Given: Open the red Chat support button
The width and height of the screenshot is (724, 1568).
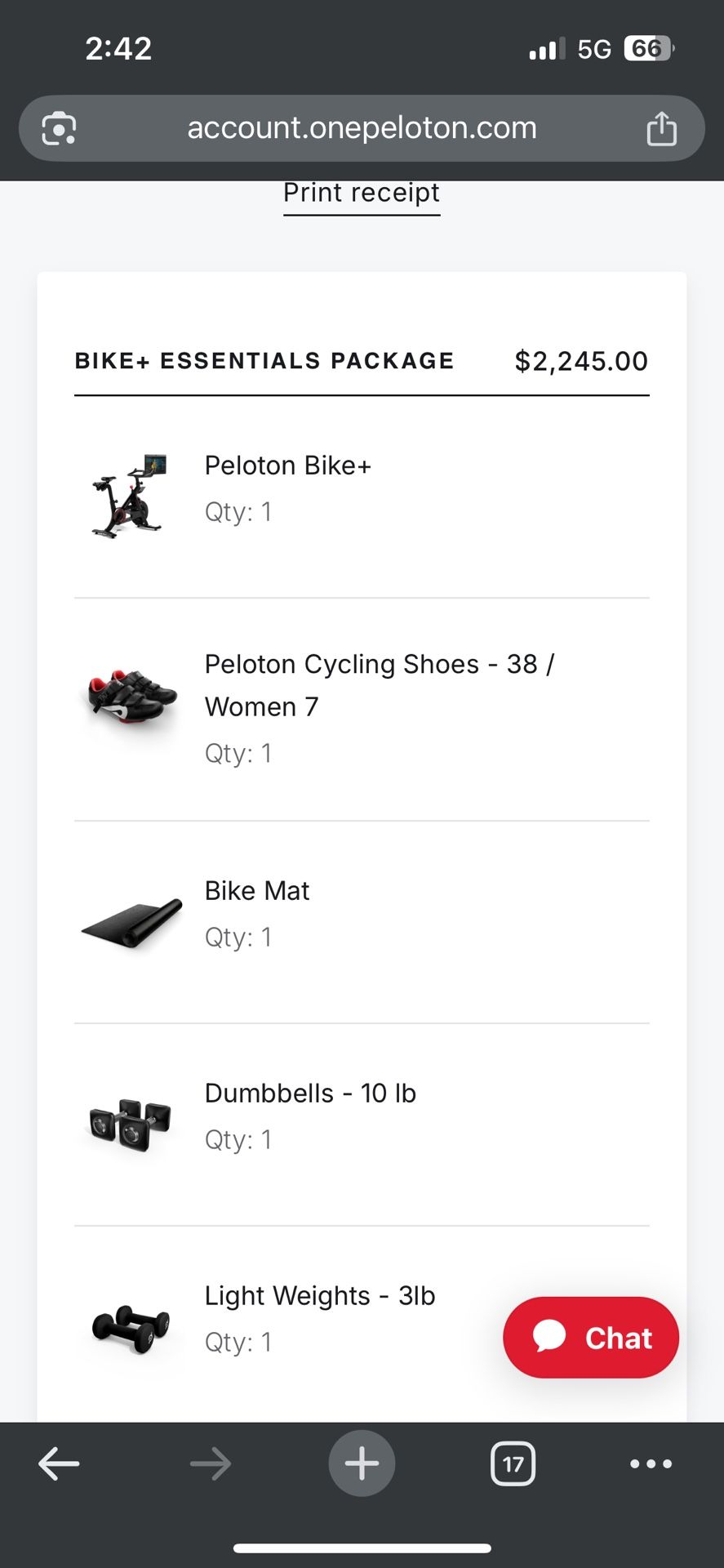Looking at the screenshot, I should tap(591, 1338).
